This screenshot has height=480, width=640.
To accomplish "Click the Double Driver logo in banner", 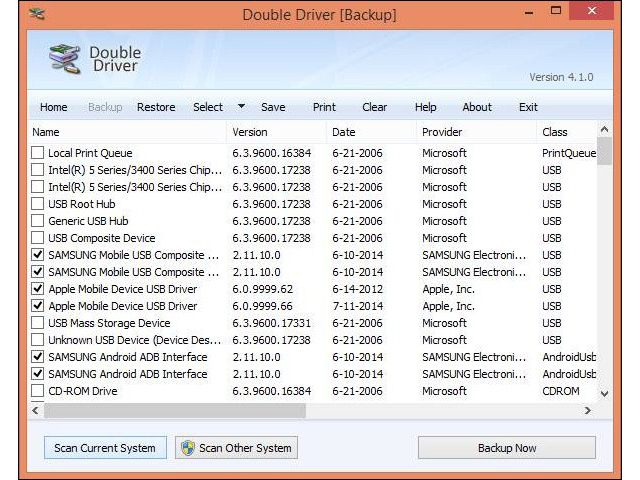I will tap(64, 59).
